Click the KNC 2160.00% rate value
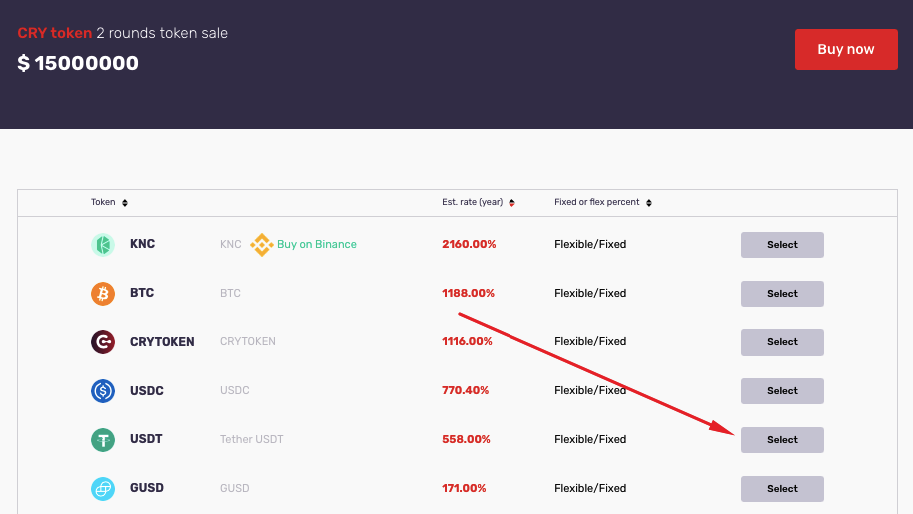The width and height of the screenshot is (913, 514). pyautogui.click(x=469, y=244)
